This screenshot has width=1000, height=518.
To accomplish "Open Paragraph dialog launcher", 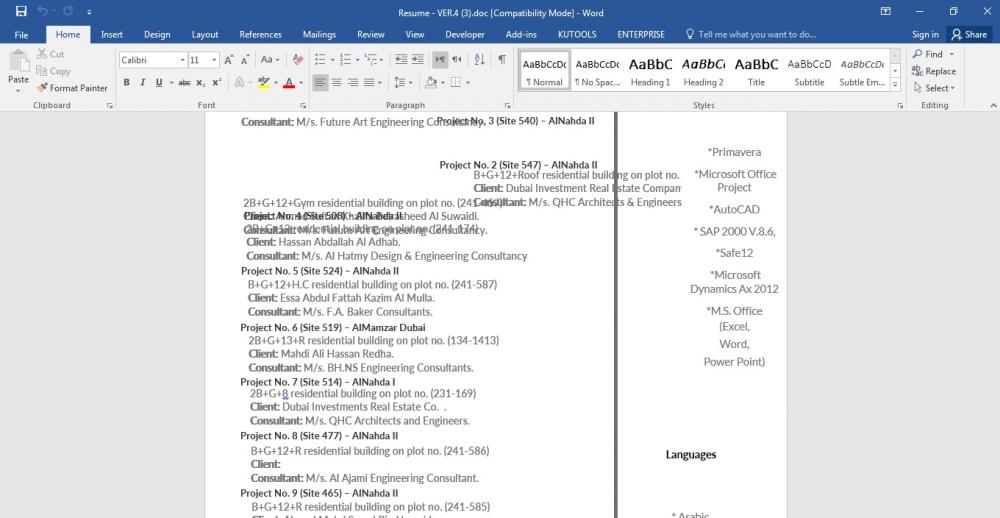I will coord(508,105).
